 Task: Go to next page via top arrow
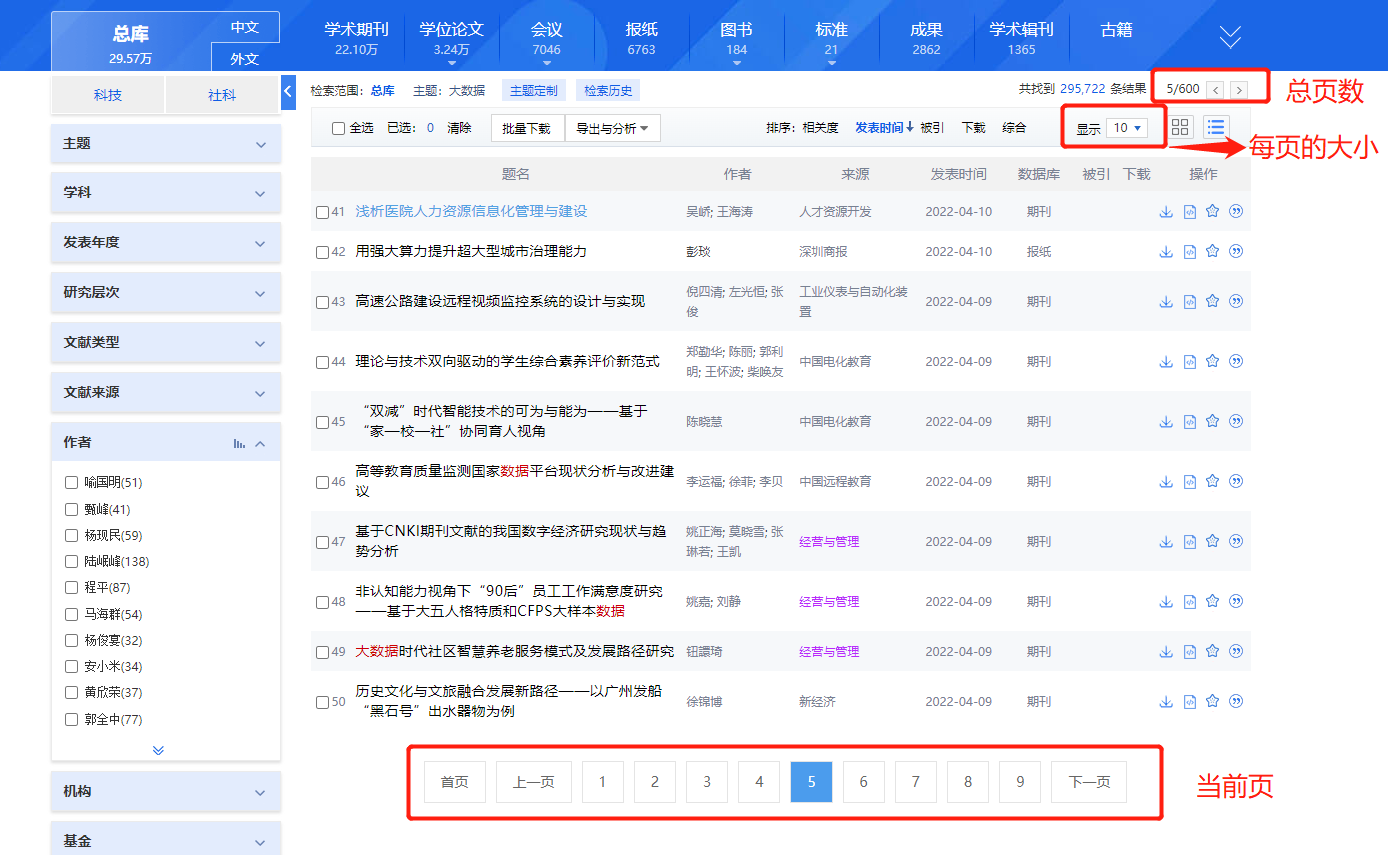pyautogui.click(x=1239, y=89)
